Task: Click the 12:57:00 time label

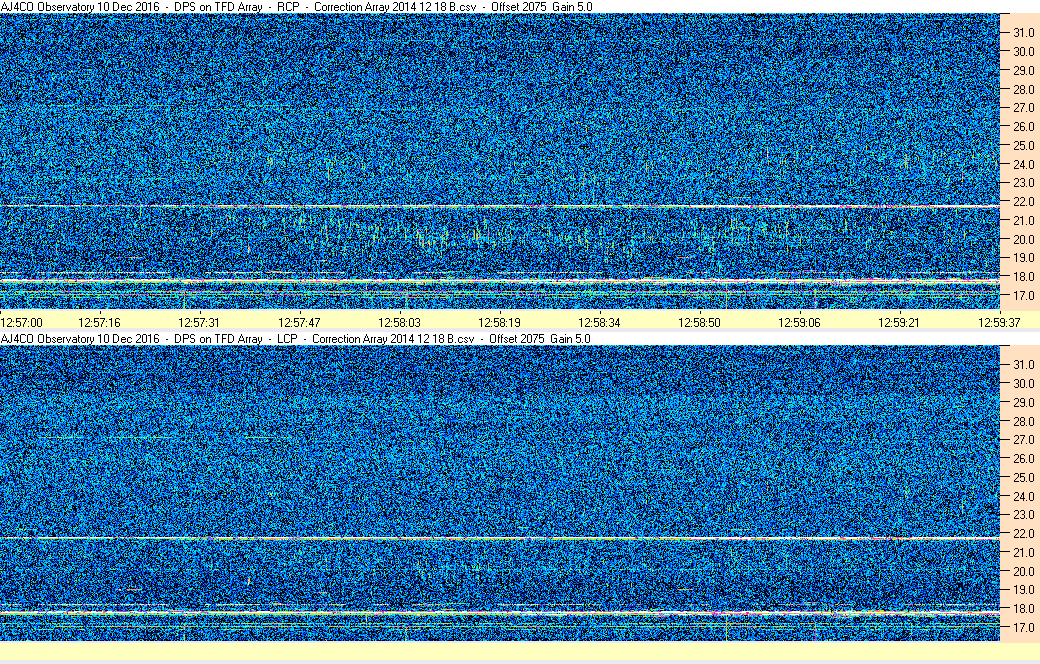Action: coord(21,323)
